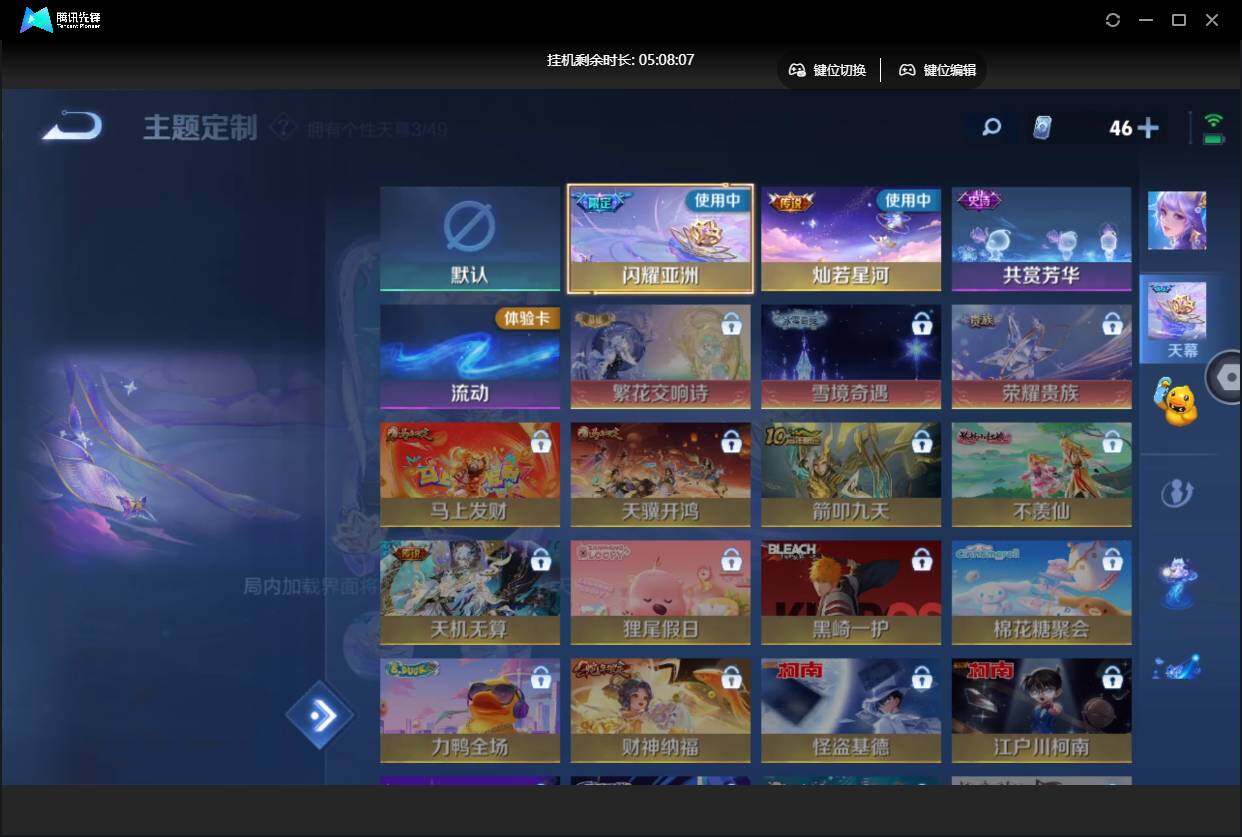Choose the locked 繁花交响诗 theme
Image resolution: width=1242 pixels, height=837 pixels.
660,357
